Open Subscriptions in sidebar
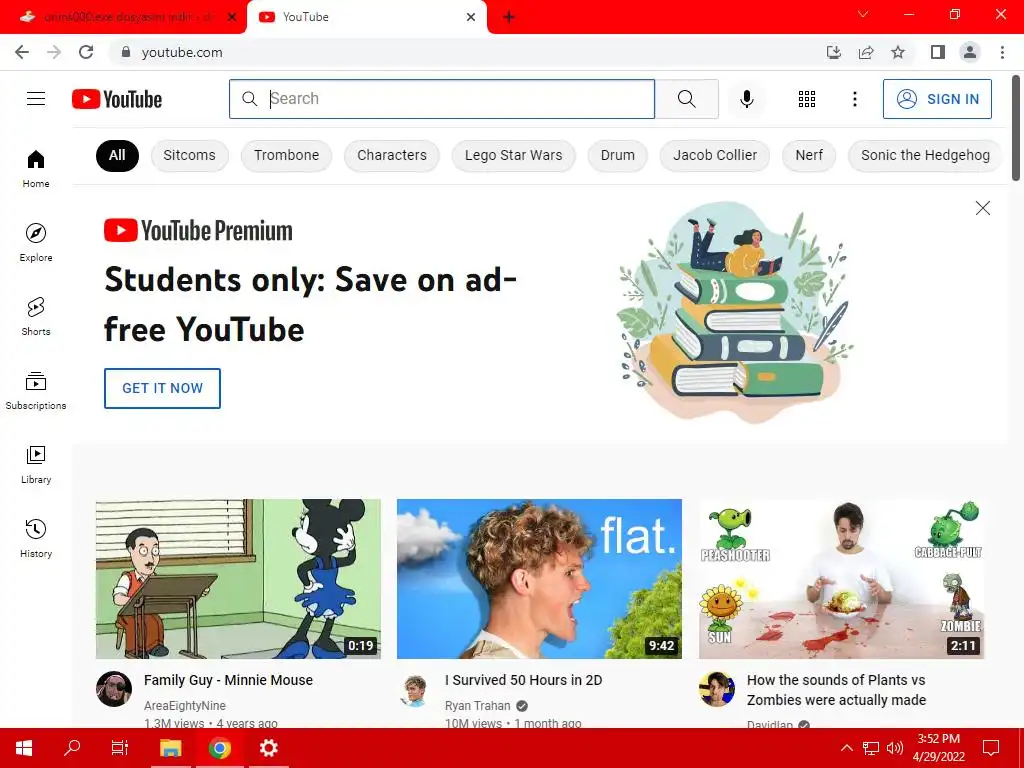Screen dimensions: 1024x768 click(36, 391)
